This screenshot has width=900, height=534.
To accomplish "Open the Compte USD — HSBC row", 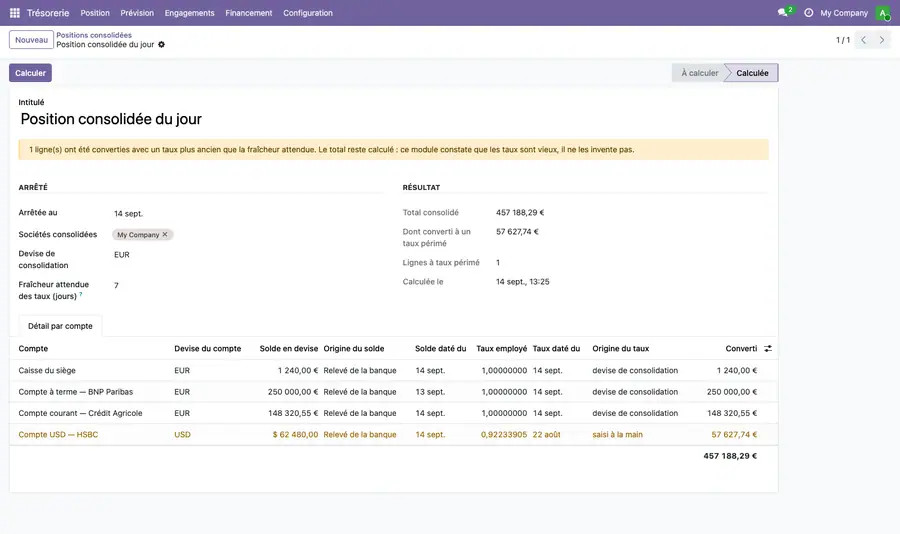I will point(393,435).
